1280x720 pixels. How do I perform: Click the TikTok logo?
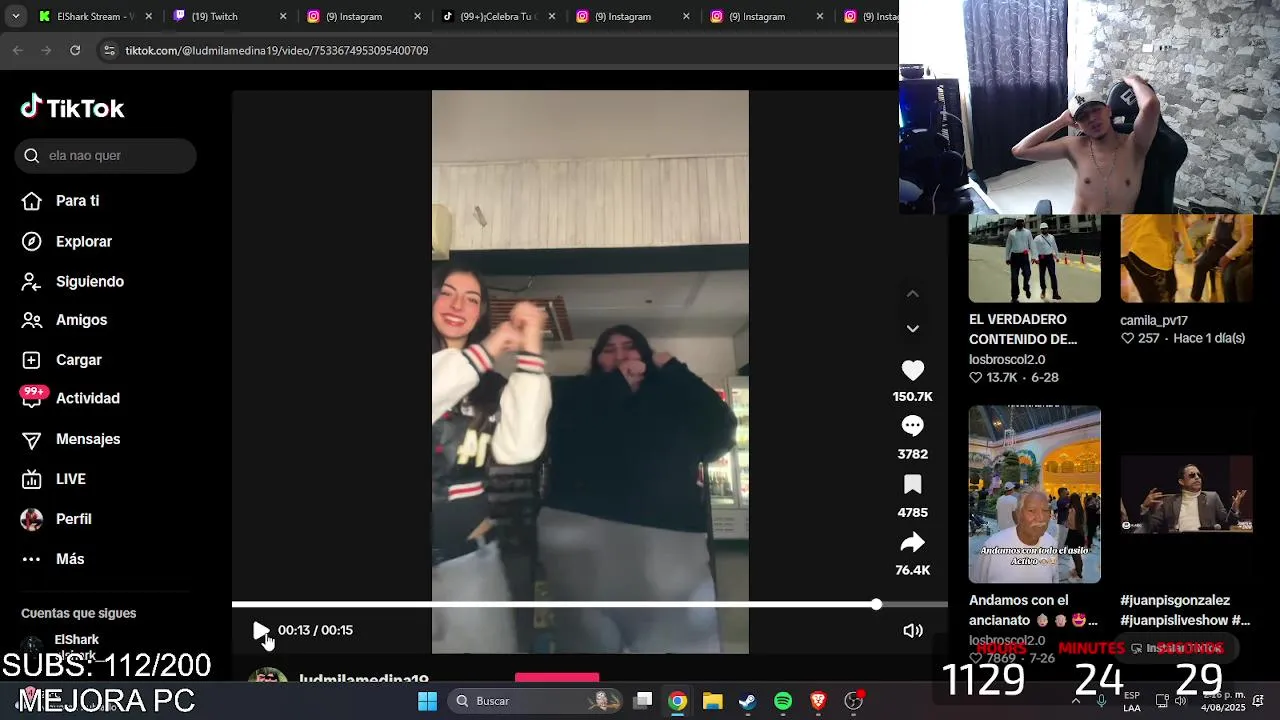tap(72, 108)
